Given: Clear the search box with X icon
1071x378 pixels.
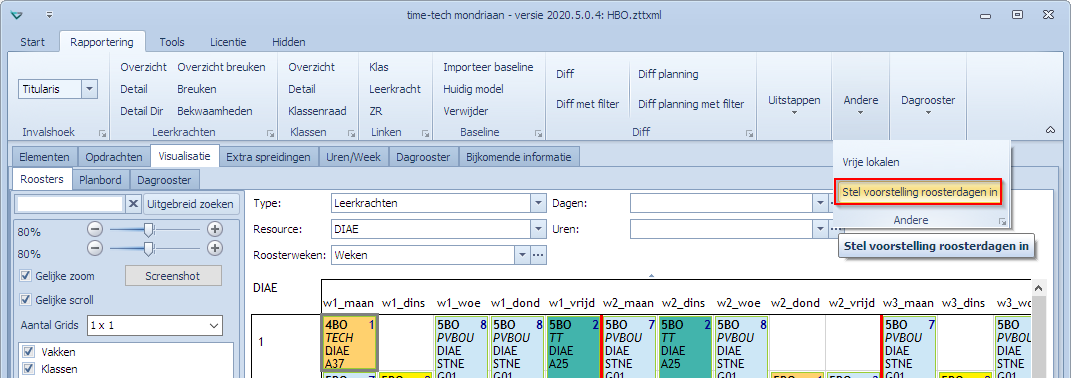Looking at the screenshot, I should click(x=134, y=204).
